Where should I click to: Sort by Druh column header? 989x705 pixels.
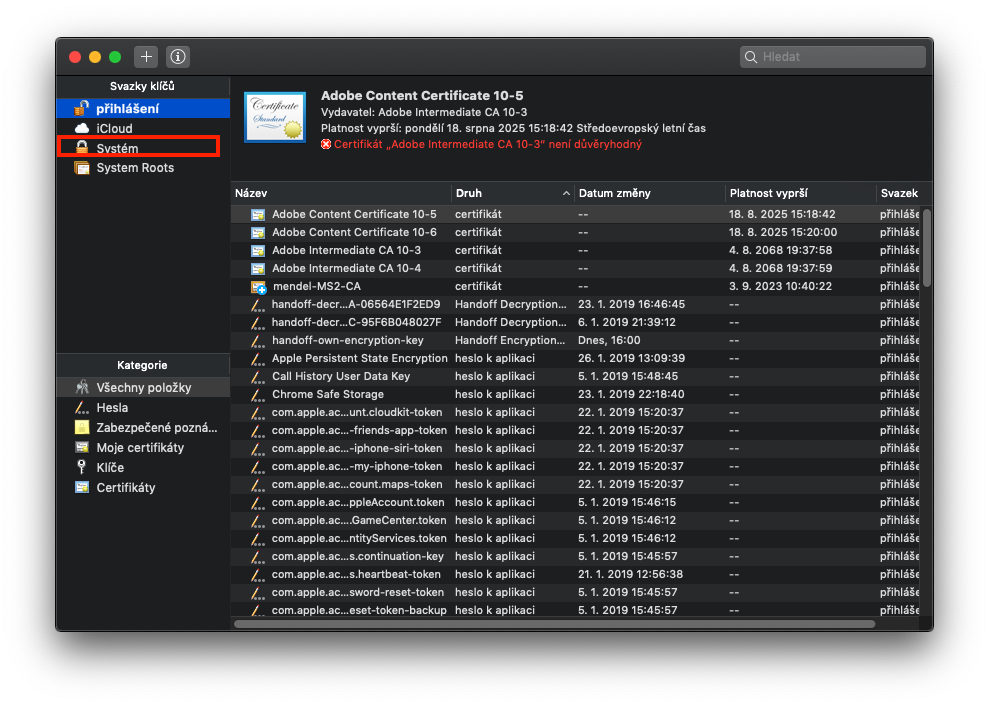tap(513, 193)
